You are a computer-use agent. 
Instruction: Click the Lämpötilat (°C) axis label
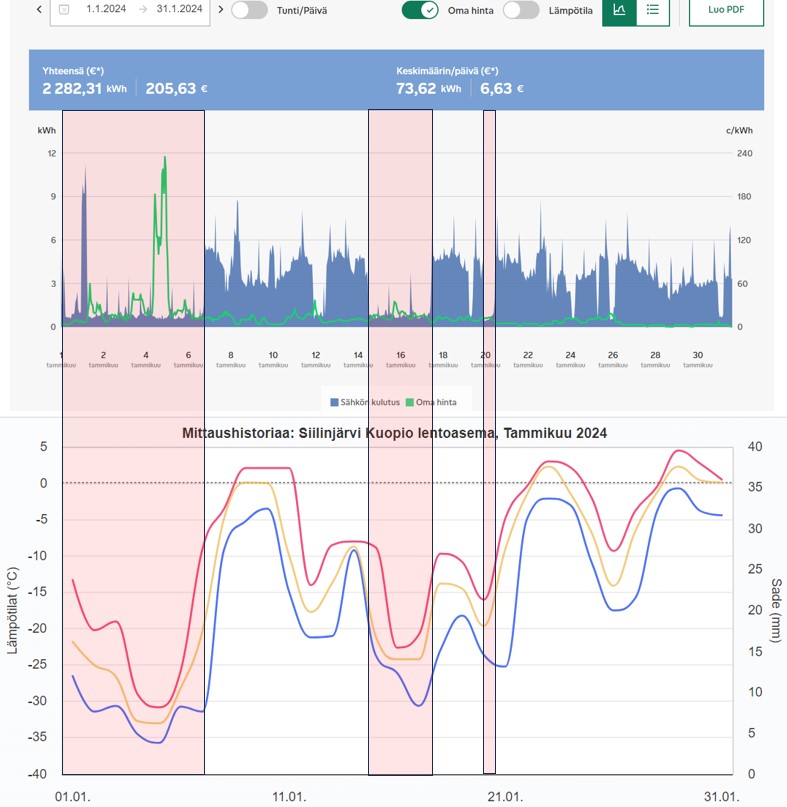click(x=12, y=610)
